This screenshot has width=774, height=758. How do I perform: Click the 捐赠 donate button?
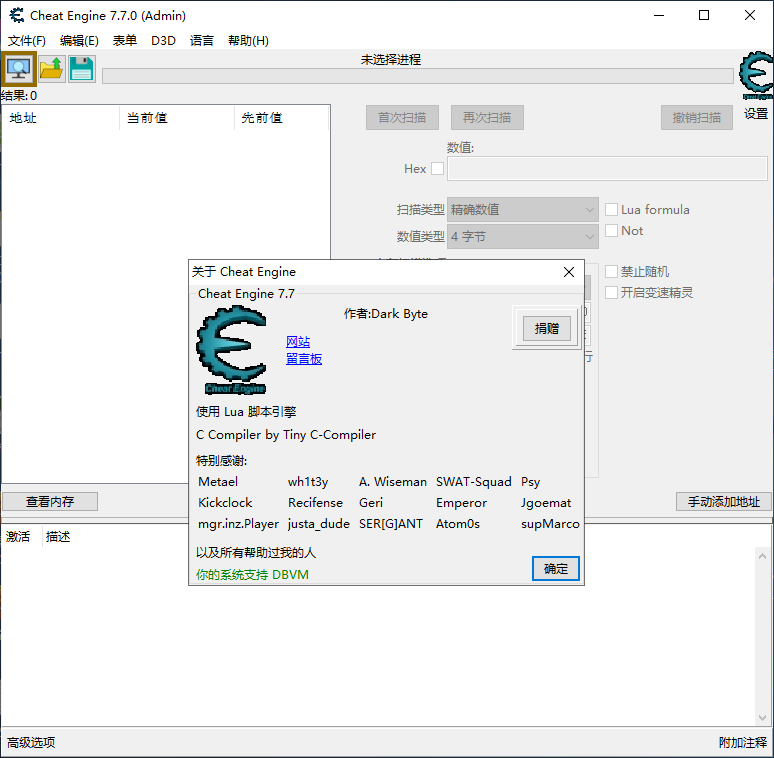click(546, 329)
